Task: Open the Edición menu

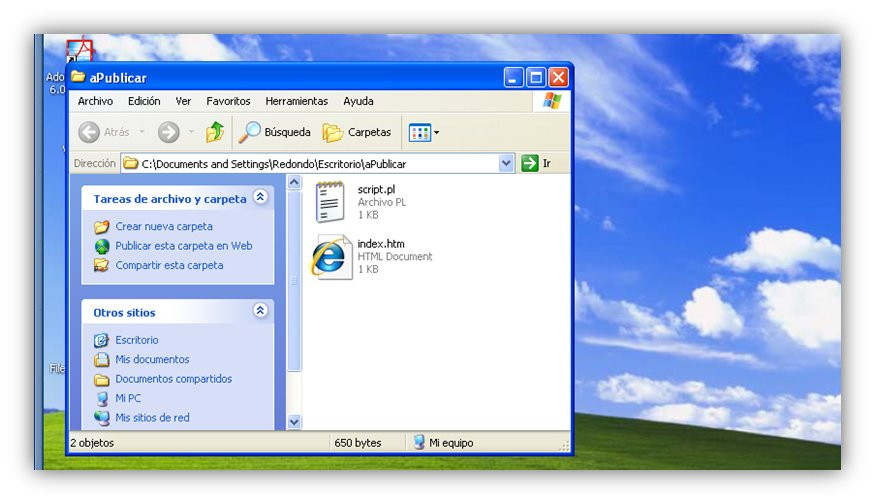Action: [144, 102]
